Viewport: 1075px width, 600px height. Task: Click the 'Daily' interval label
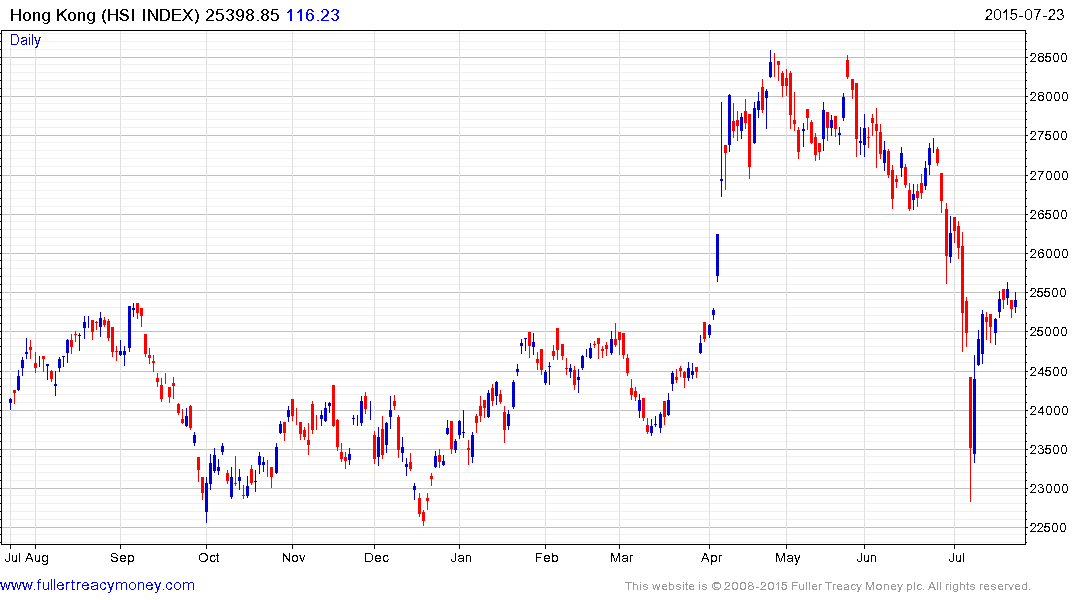tap(25, 40)
